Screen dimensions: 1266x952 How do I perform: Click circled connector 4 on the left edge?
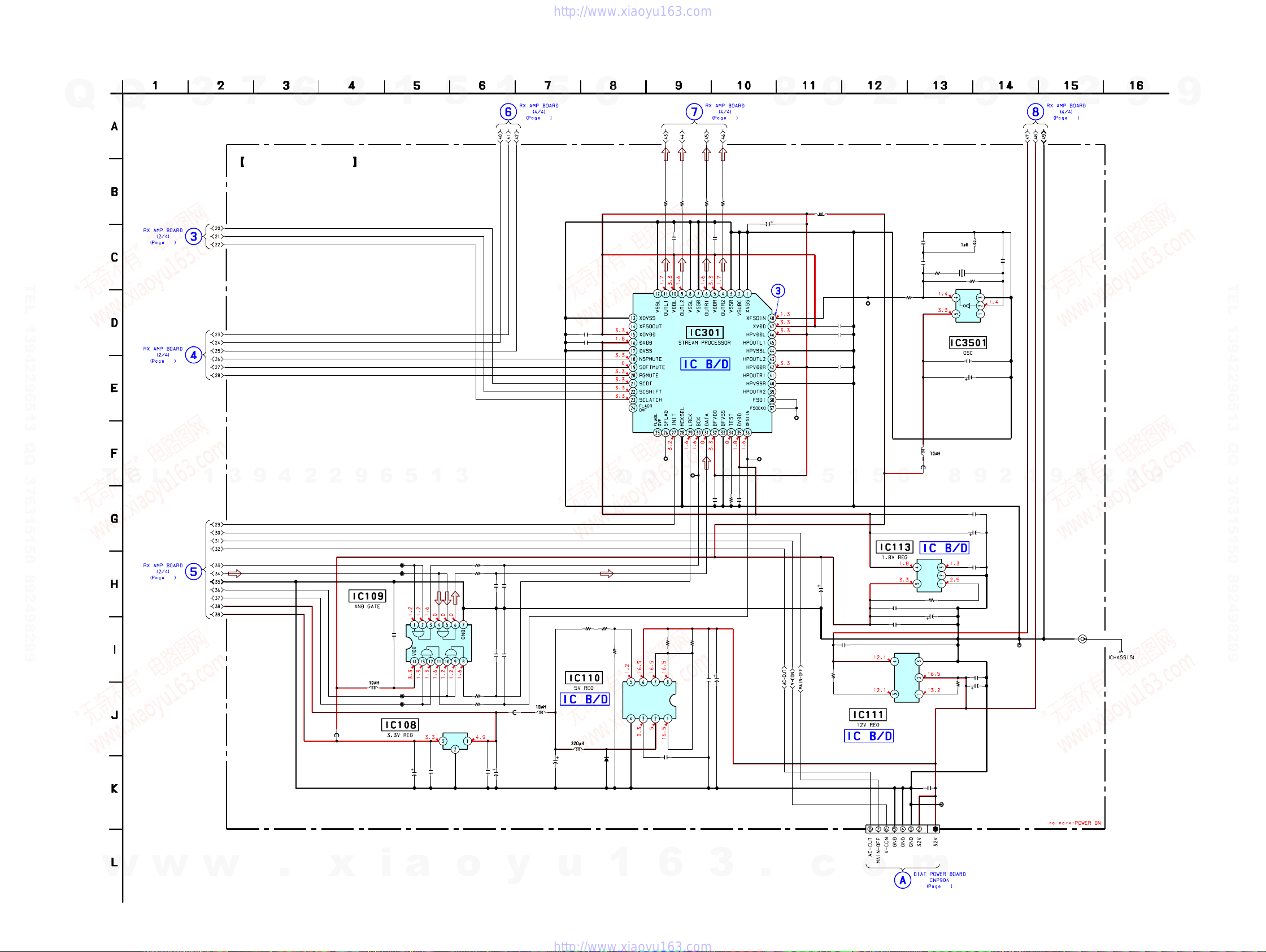(x=194, y=355)
